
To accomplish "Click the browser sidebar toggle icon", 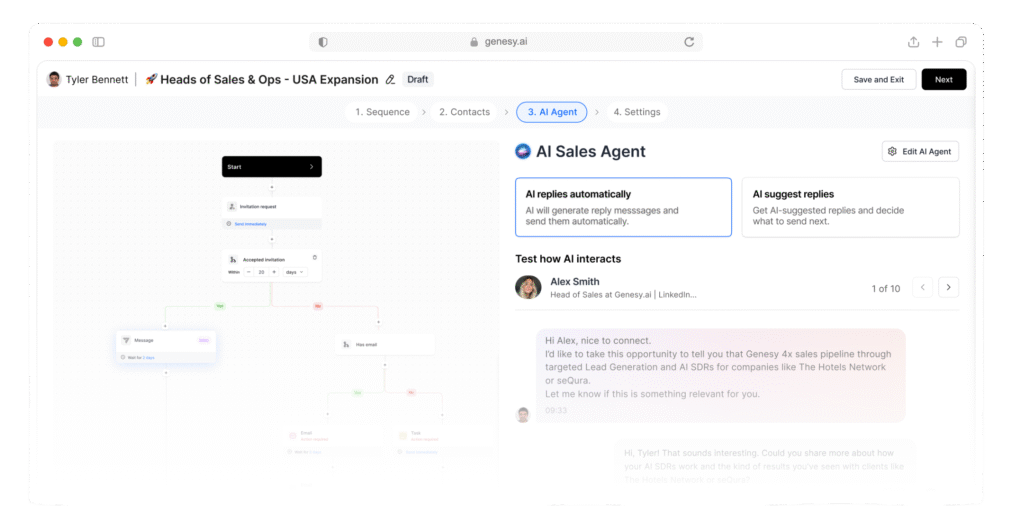I will [x=98, y=42].
